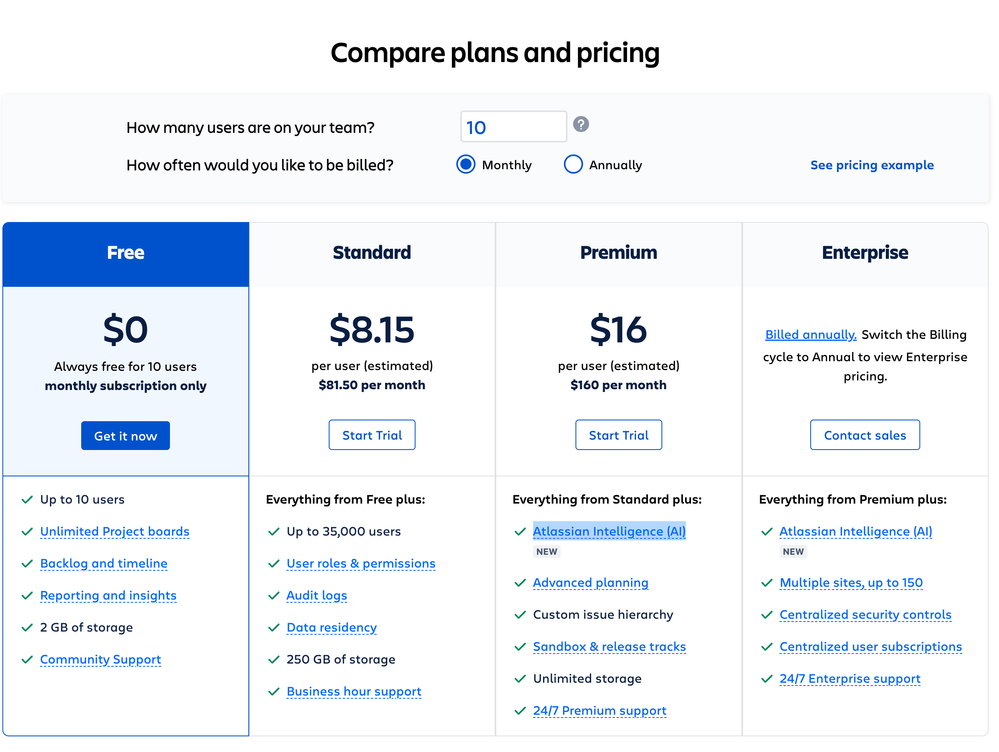Click the Get it now button
999x752 pixels.
point(126,436)
